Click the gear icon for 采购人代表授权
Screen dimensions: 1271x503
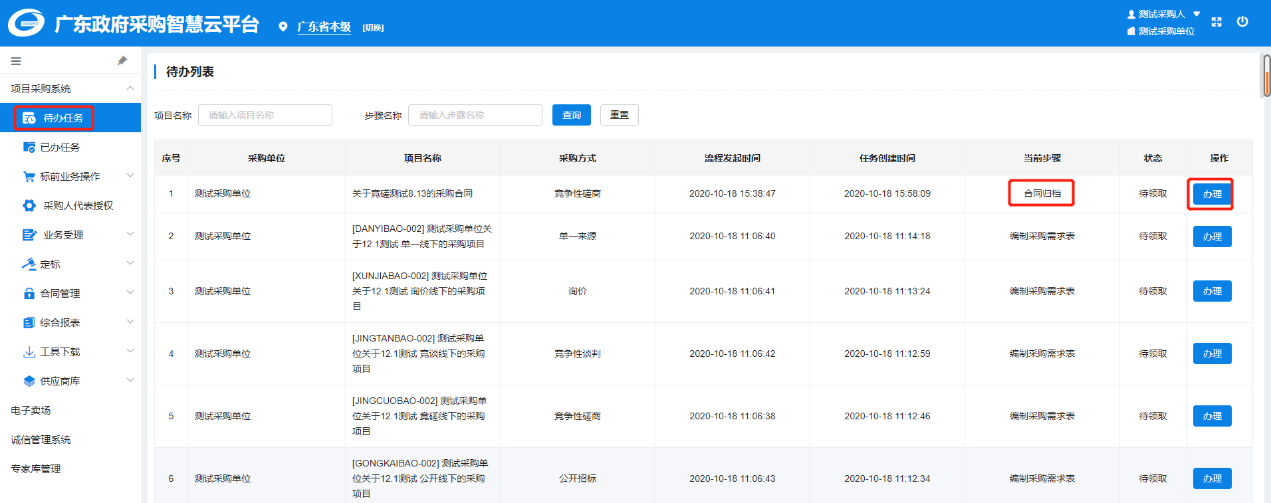(30, 206)
